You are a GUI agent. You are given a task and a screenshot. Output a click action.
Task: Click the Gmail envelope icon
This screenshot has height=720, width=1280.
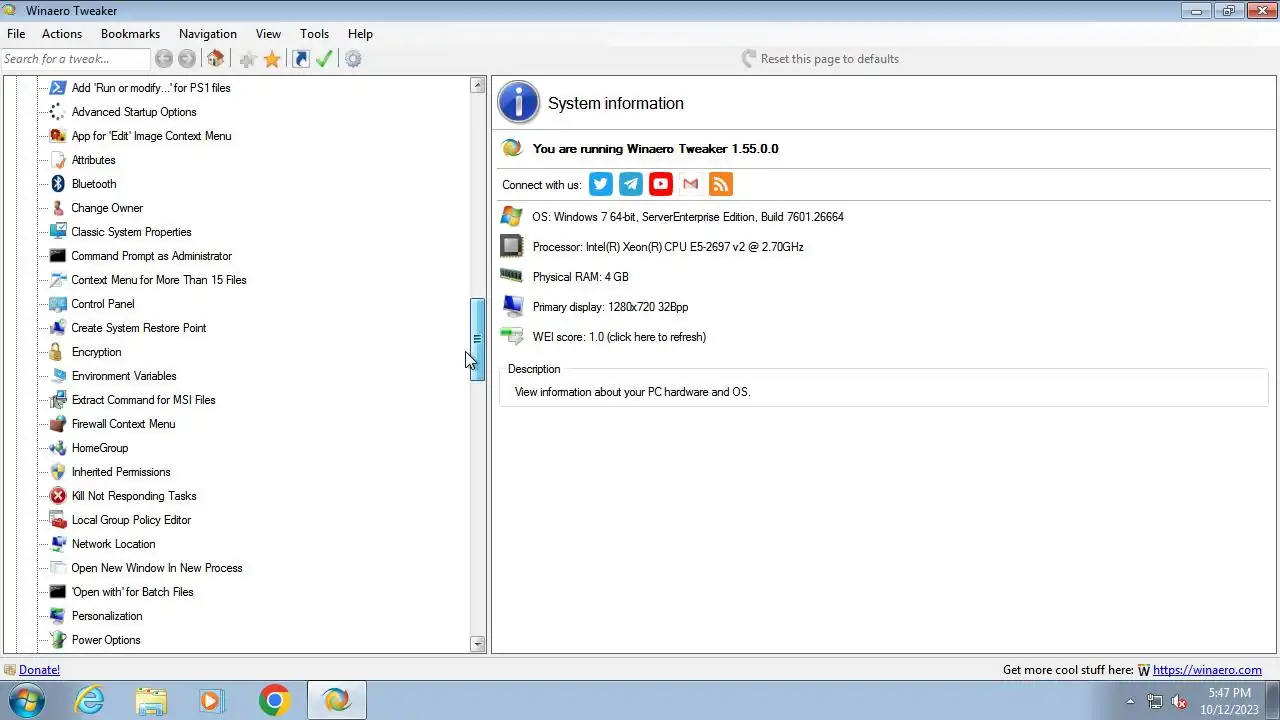691,184
